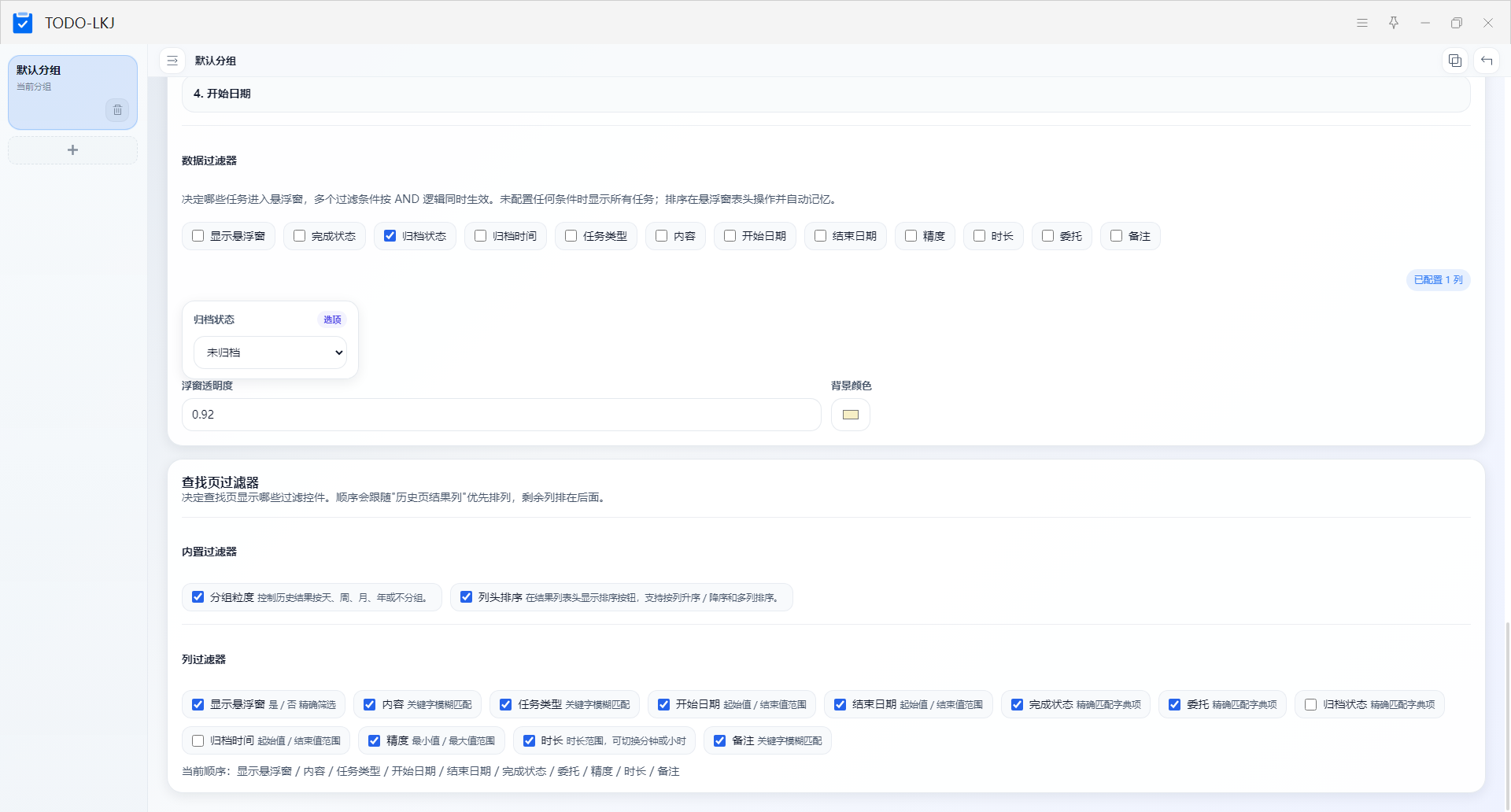Enable the 完成状态 data filter checkbox
The height and width of the screenshot is (812, 1511).
pos(300,236)
